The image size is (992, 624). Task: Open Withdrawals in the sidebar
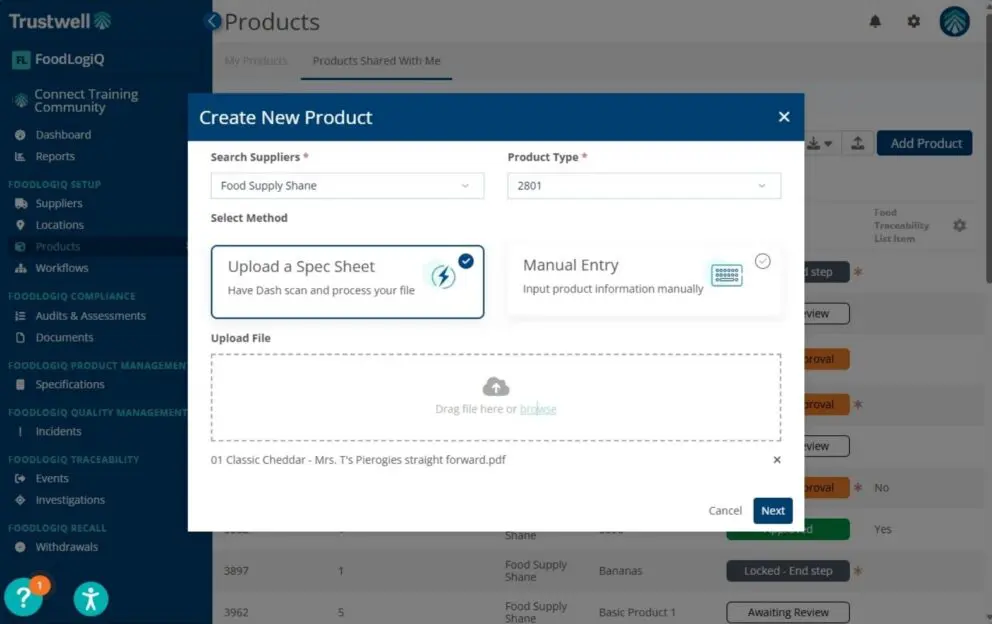66,547
